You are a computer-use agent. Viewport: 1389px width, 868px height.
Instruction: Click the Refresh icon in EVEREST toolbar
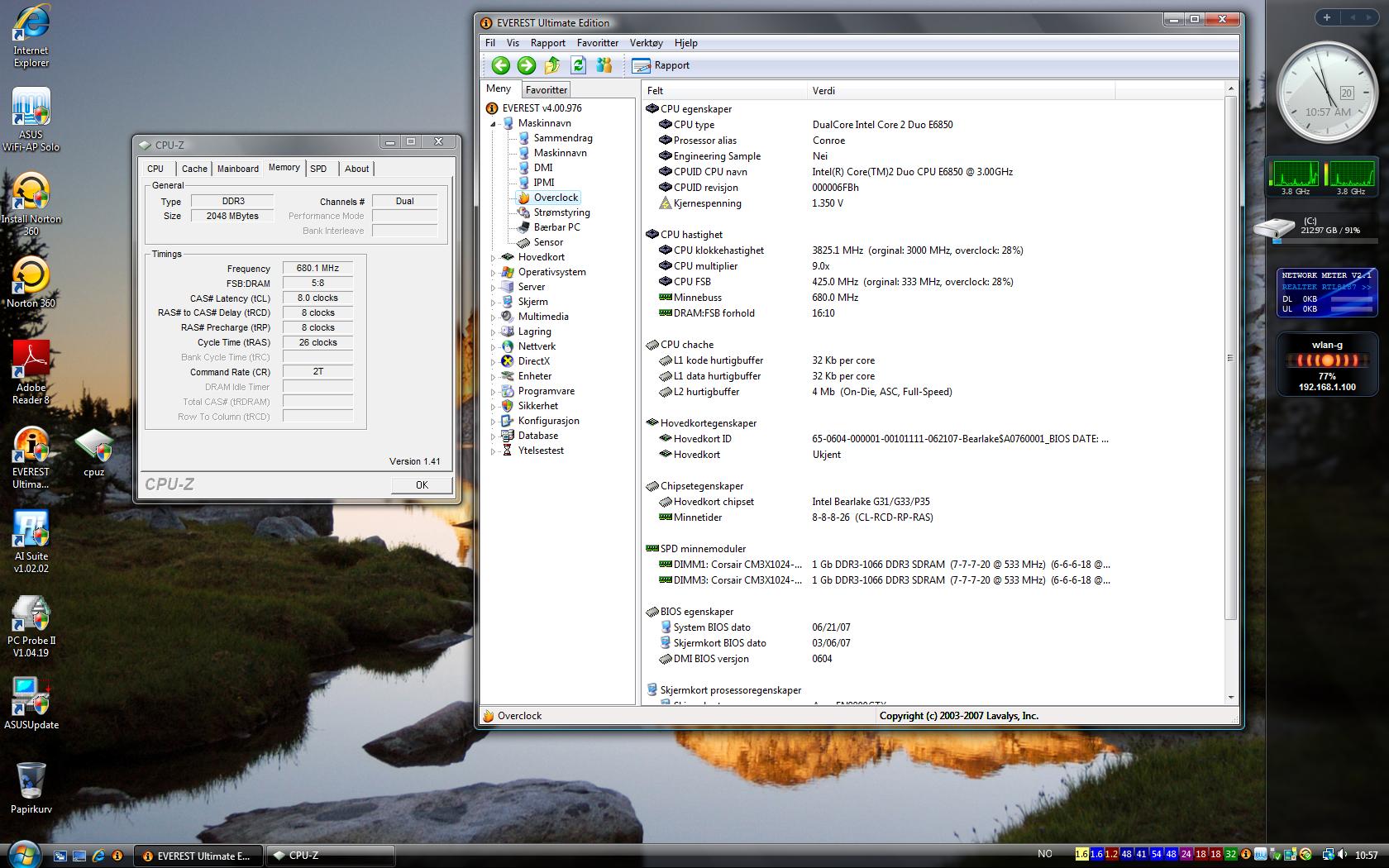pos(578,65)
